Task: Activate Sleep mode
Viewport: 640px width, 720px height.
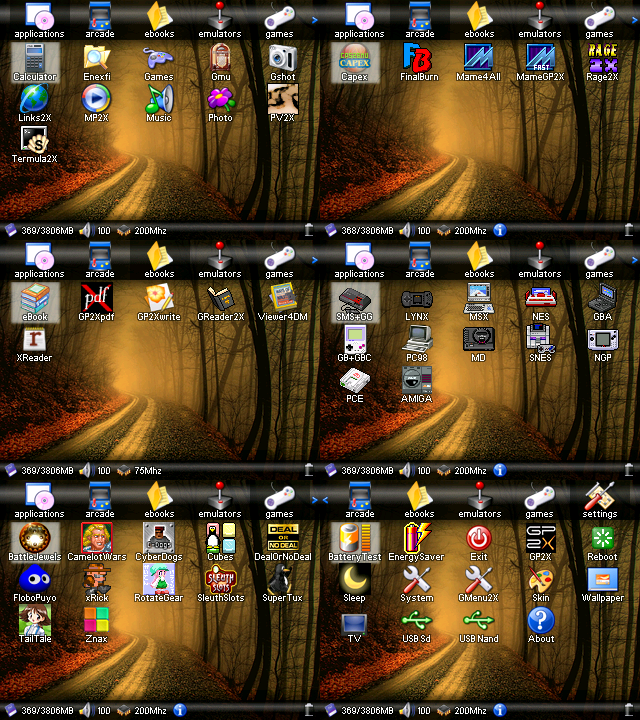Action: (x=355, y=583)
